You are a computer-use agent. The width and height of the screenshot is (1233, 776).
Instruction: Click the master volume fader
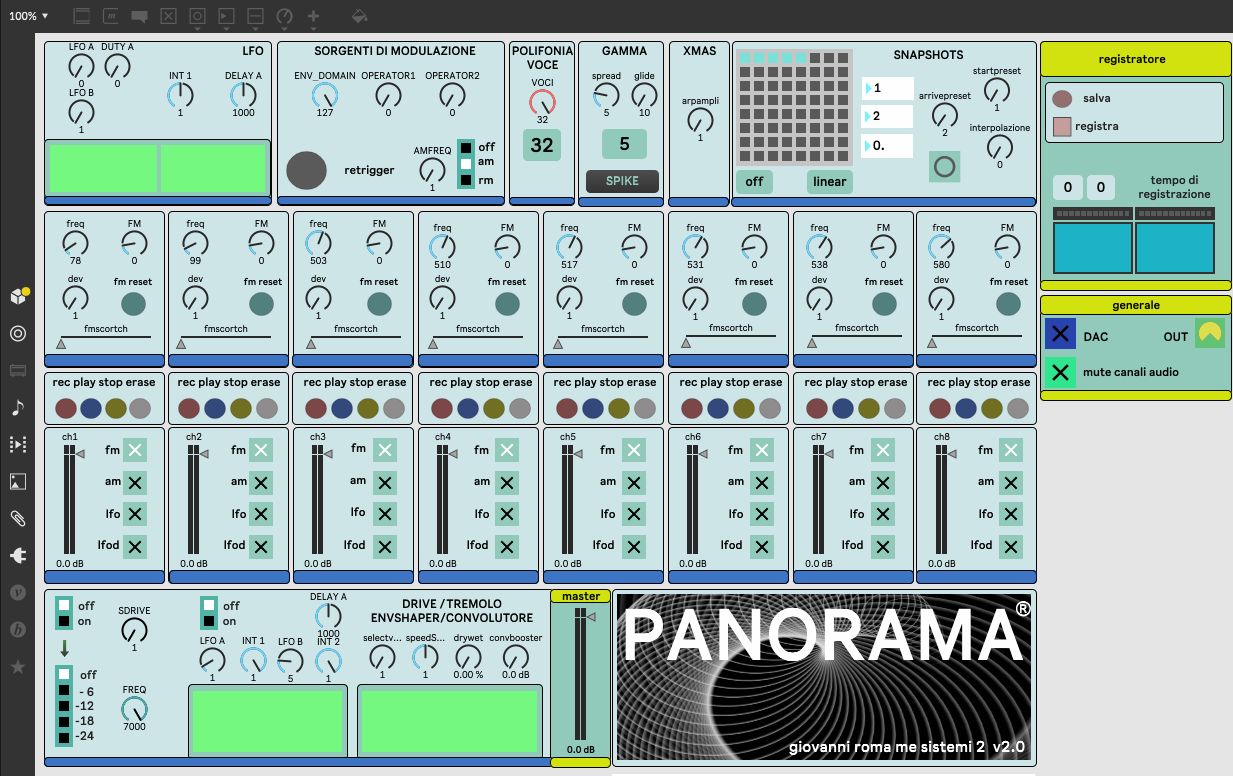coord(578,680)
